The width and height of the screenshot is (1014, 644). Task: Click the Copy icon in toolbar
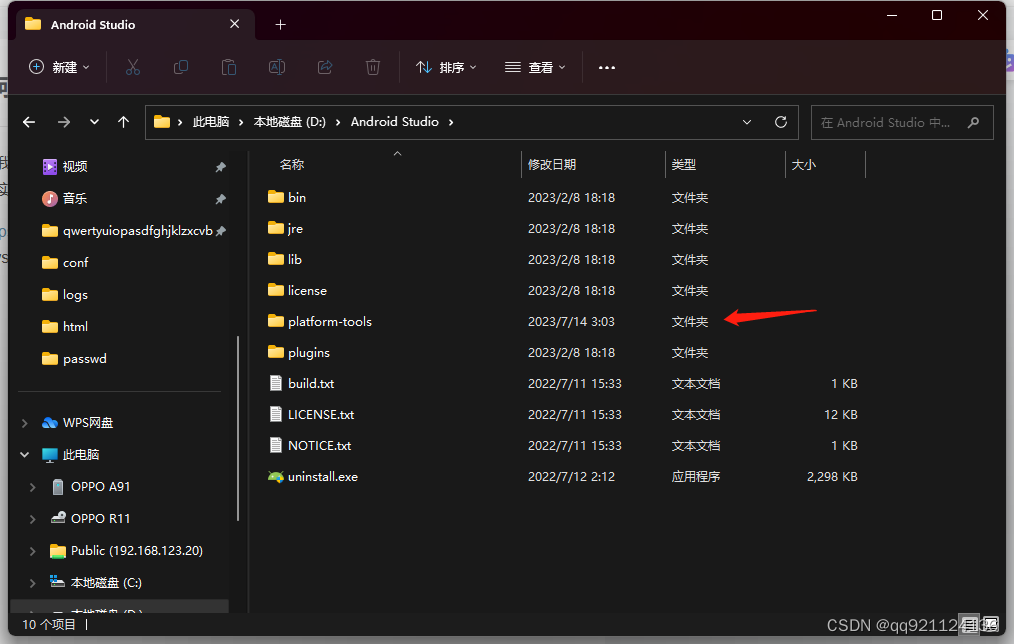(181, 67)
